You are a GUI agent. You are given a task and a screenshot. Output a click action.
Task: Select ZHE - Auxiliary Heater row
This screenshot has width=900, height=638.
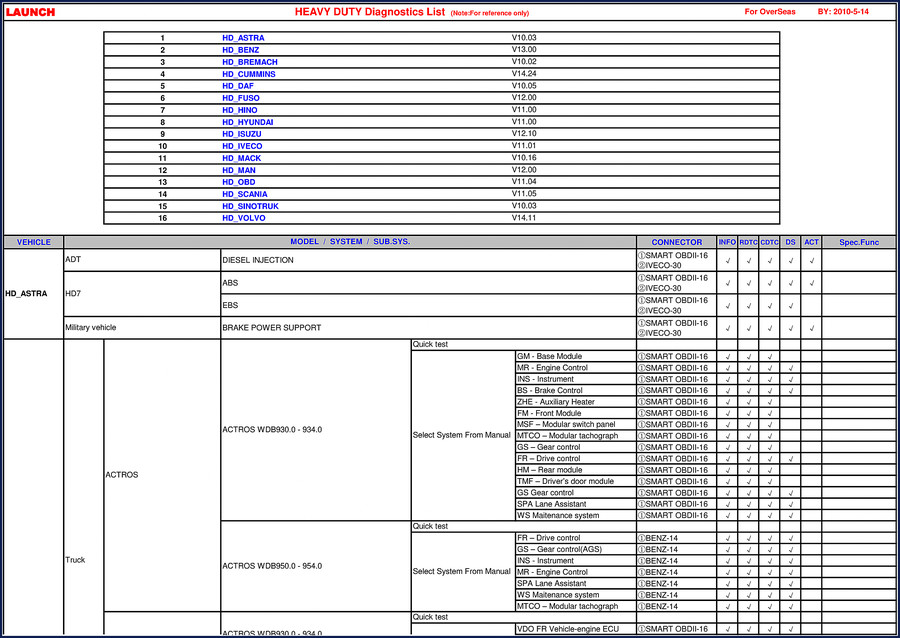point(576,402)
